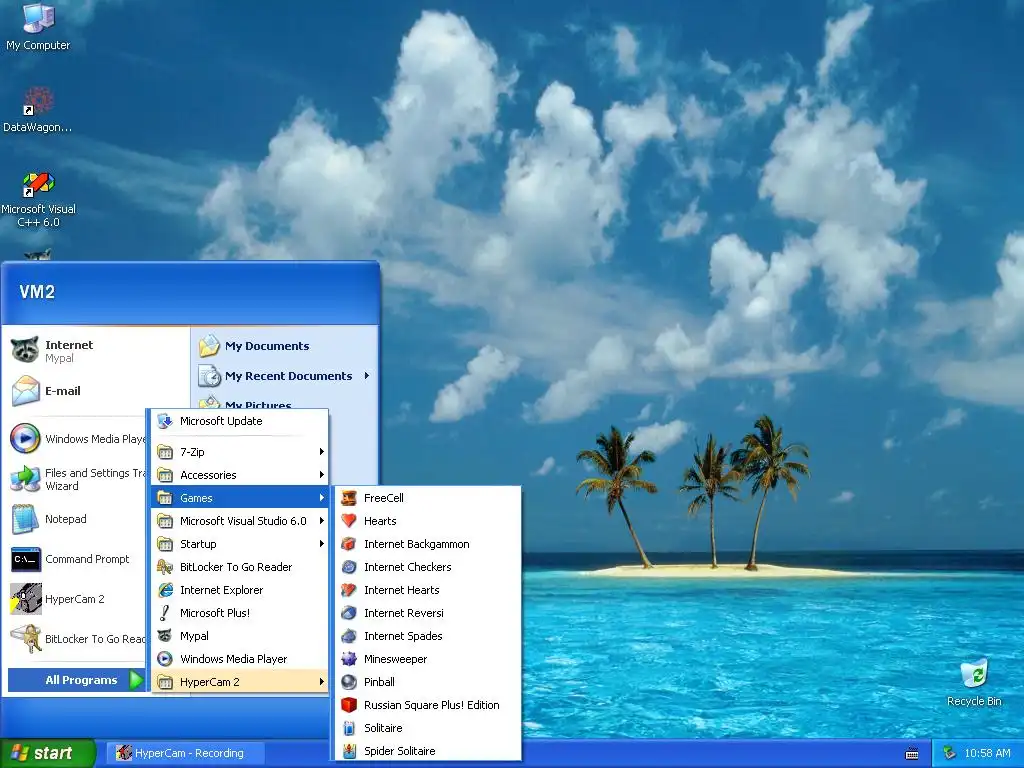Click the Internet Backgammon label
The image size is (1024, 768).
click(417, 544)
